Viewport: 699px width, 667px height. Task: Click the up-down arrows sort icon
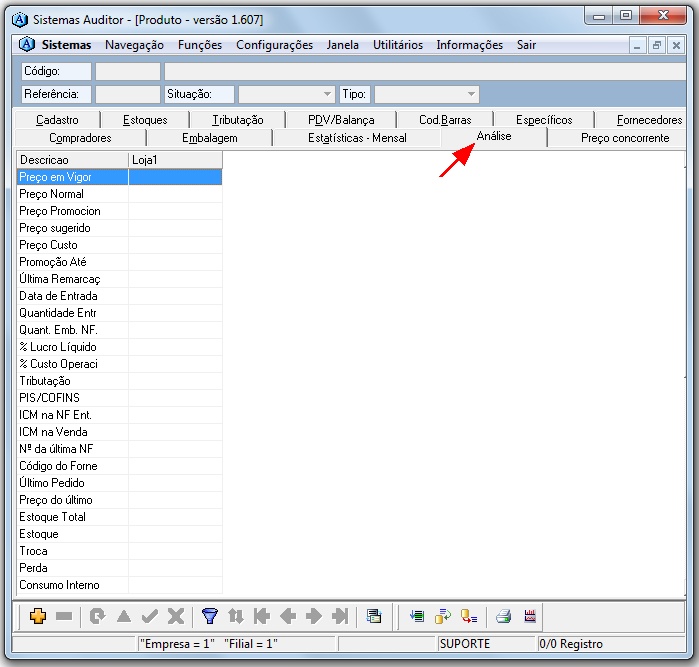tap(236, 616)
